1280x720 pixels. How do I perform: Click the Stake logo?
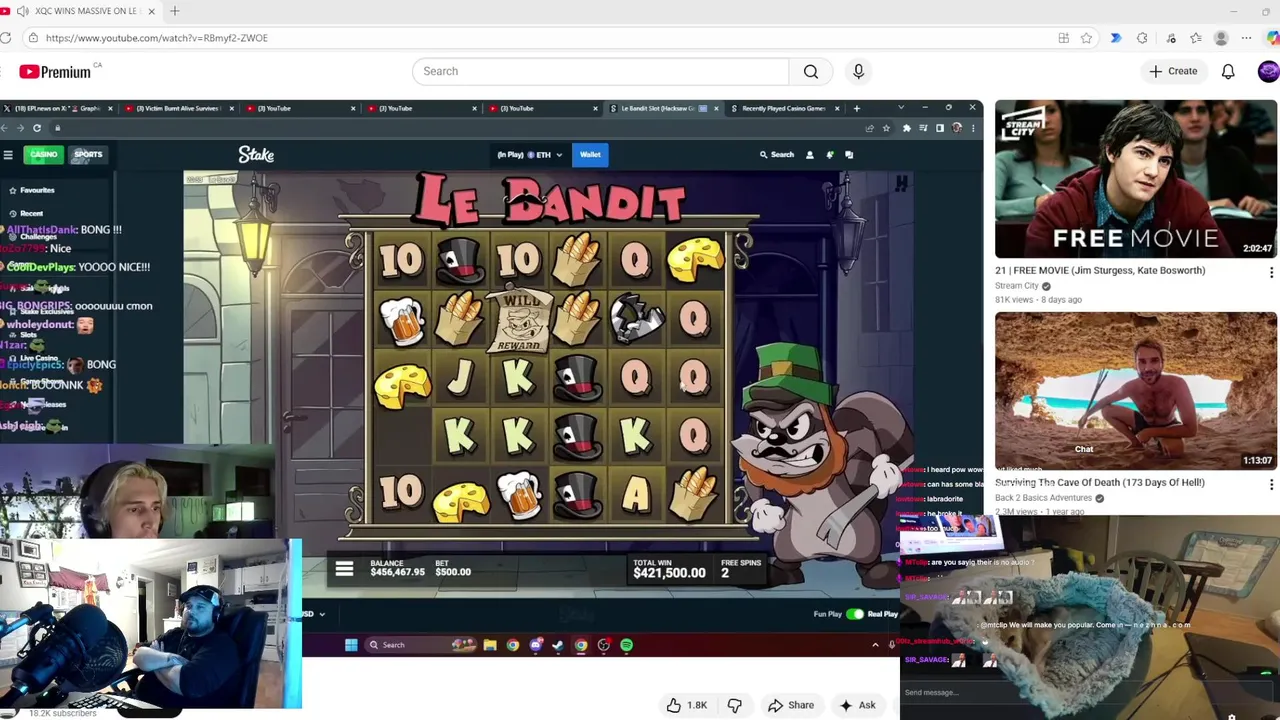pos(256,154)
